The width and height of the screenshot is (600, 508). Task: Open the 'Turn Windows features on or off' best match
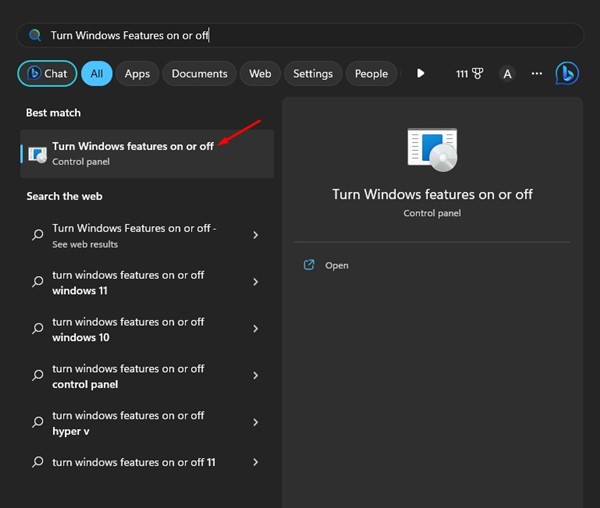point(133,153)
